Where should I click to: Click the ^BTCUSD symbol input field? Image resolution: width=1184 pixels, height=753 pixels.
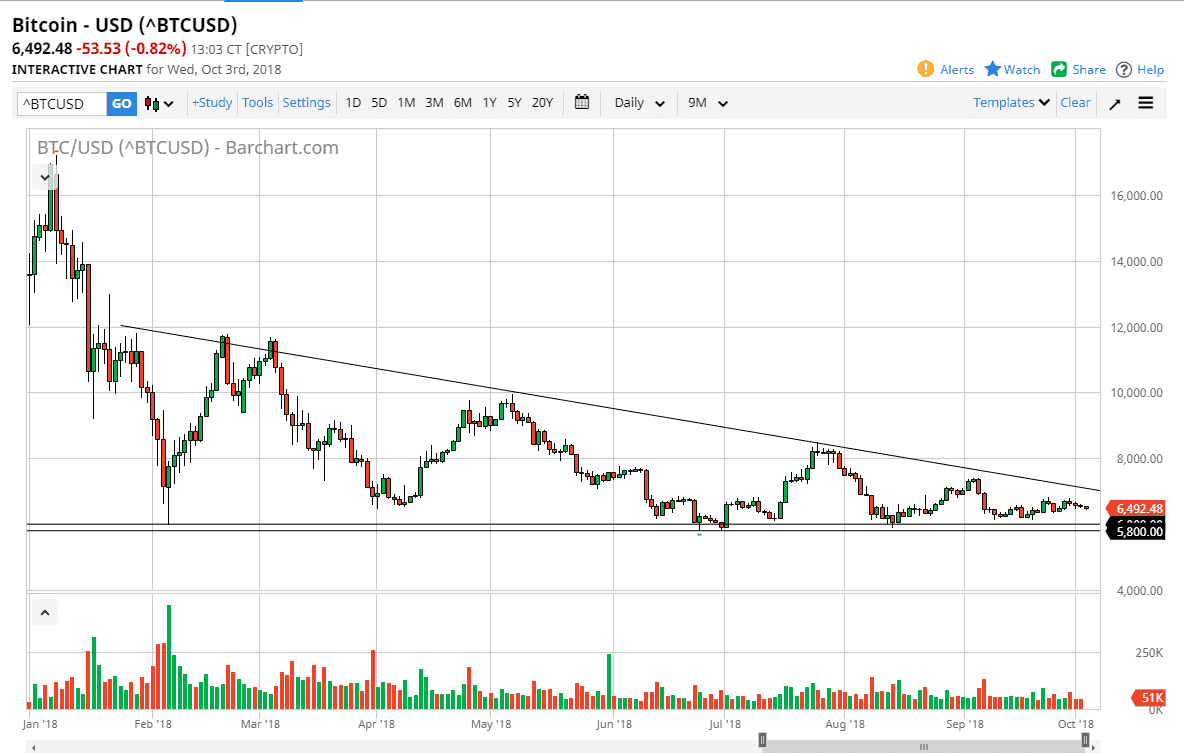point(60,103)
